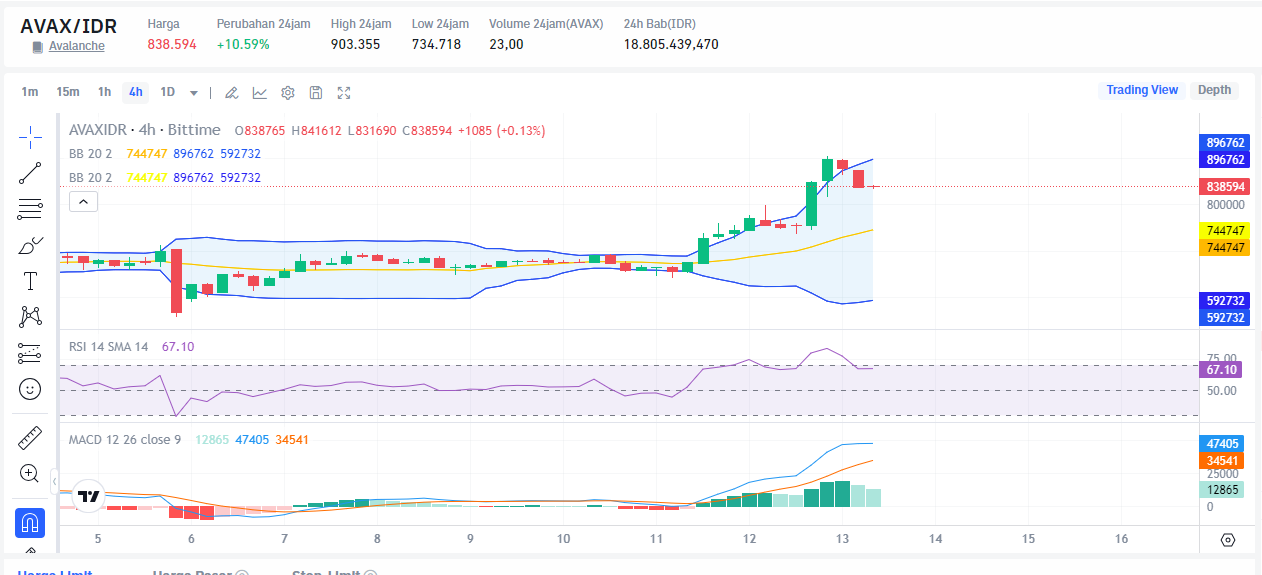The image size is (1262, 575).
Task: Click date 13 on the time axis
Action: click(x=842, y=539)
